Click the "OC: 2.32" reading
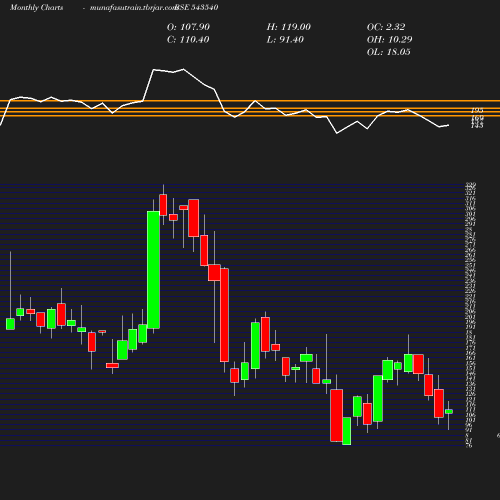Image resolution: width=500 pixels, height=500 pixels. [386, 27]
